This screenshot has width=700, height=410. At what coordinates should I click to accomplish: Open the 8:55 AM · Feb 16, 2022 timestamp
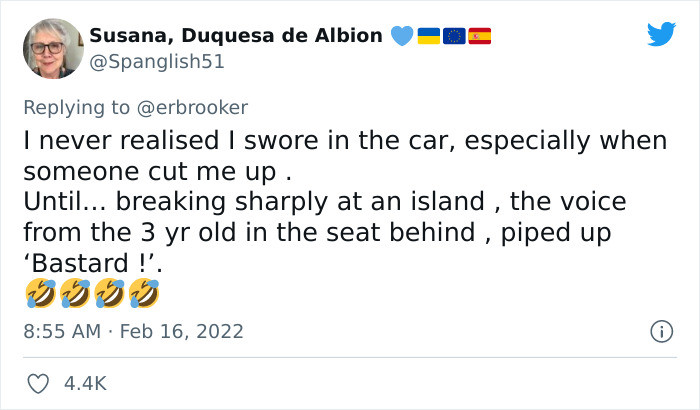pyautogui.click(x=133, y=331)
